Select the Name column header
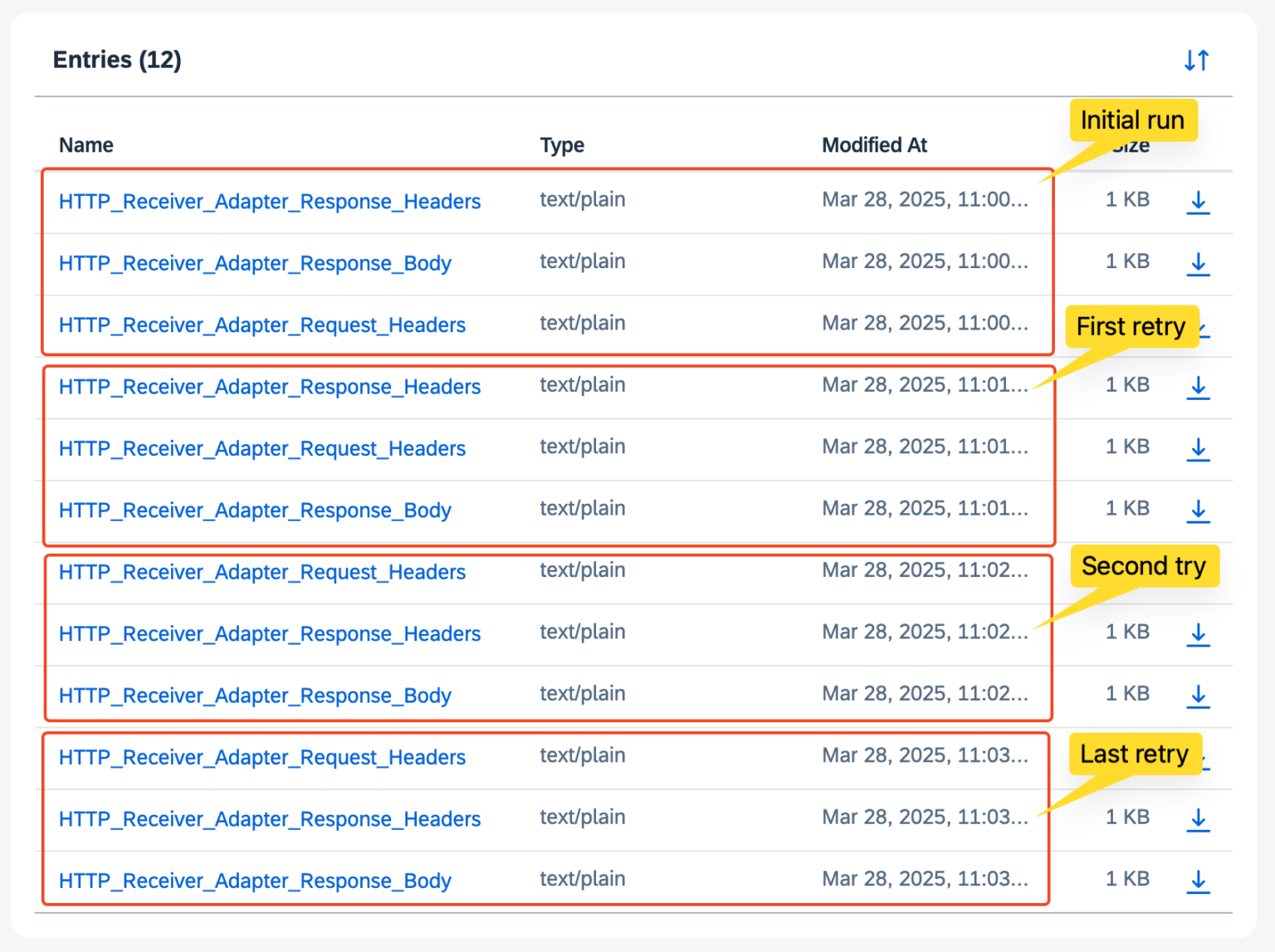Image resolution: width=1275 pixels, height=952 pixels. click(x=85, y=144)
